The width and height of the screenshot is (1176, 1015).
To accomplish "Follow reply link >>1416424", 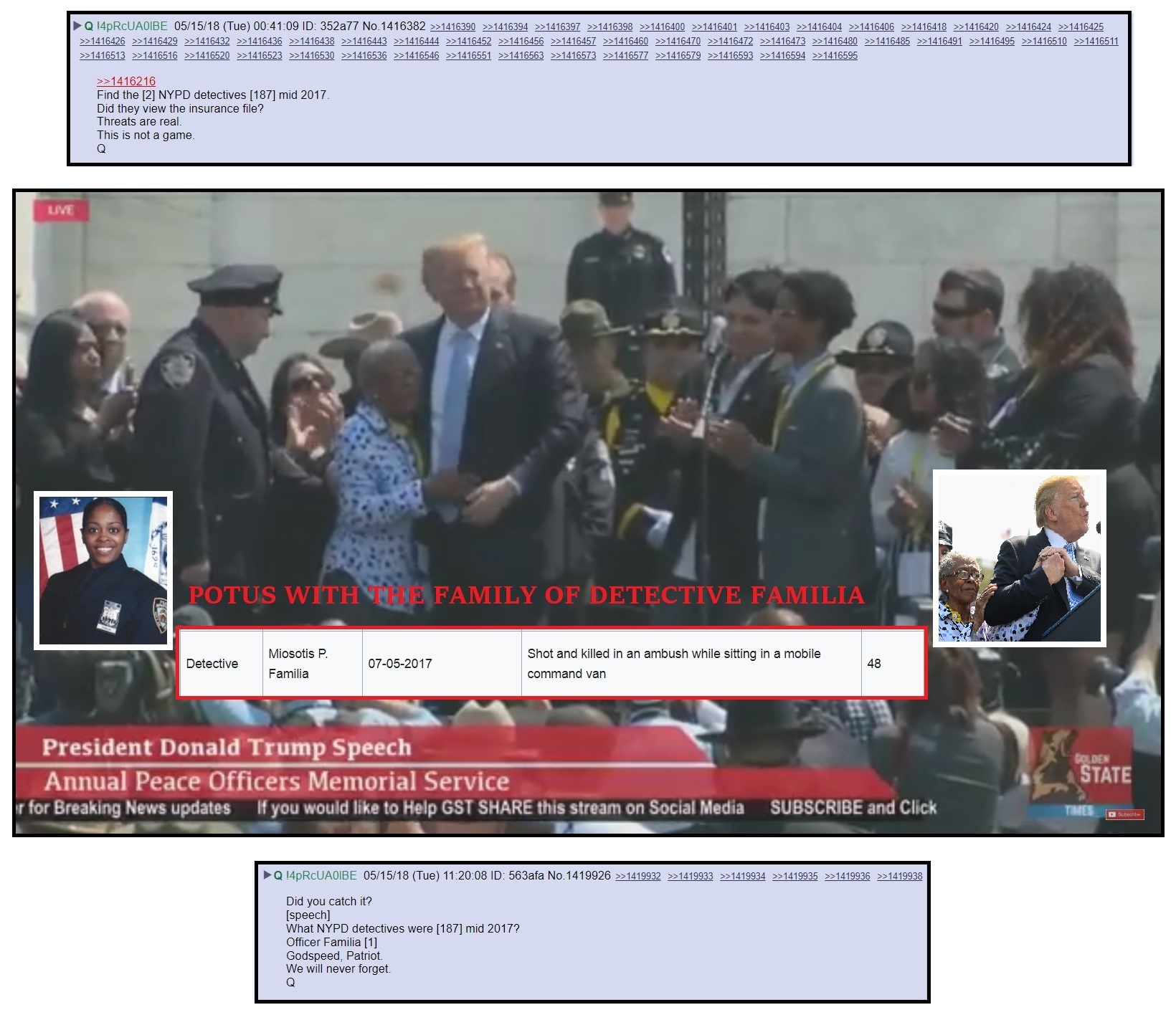I will (1028, 27).
